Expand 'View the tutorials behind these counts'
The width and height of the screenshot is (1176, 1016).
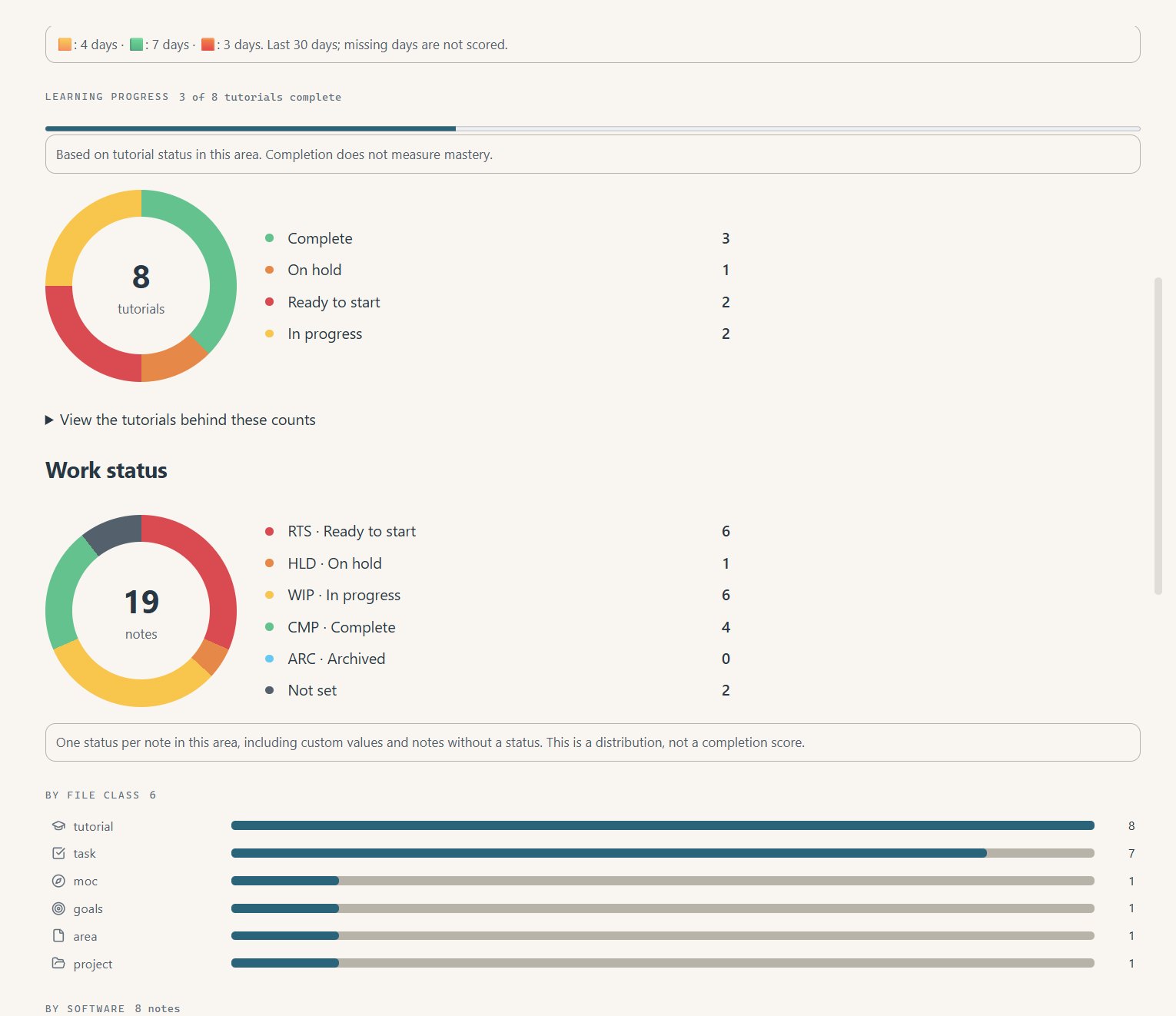coord(181,420)
